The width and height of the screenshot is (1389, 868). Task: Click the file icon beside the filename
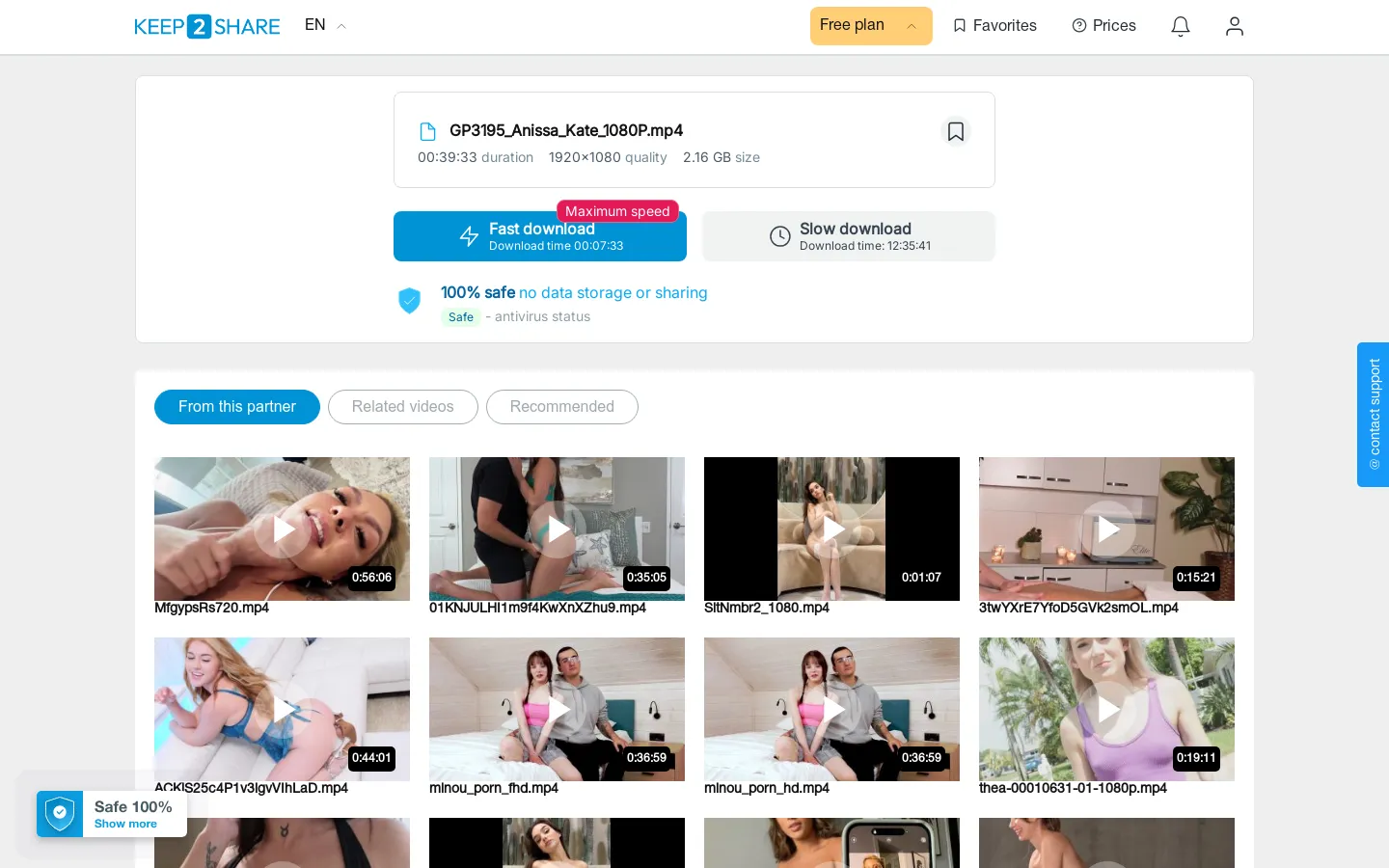(x=427, y=131)
